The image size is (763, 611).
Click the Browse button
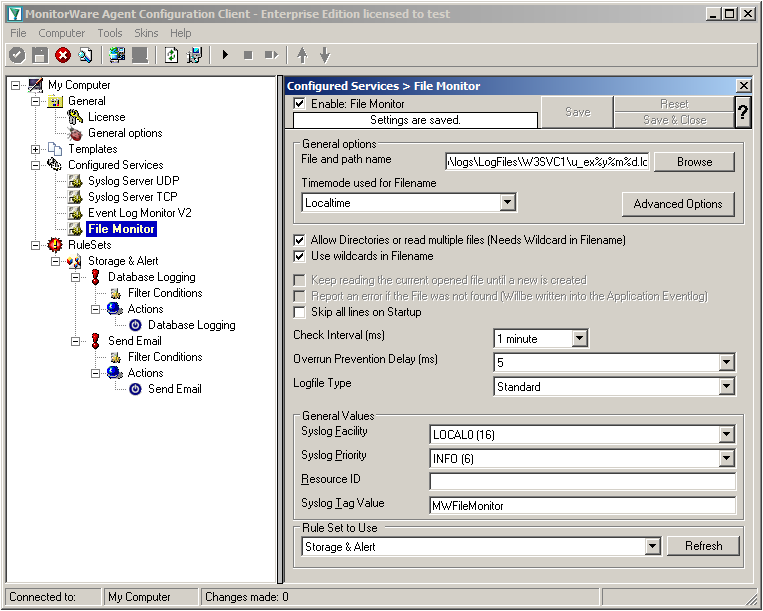694,162
